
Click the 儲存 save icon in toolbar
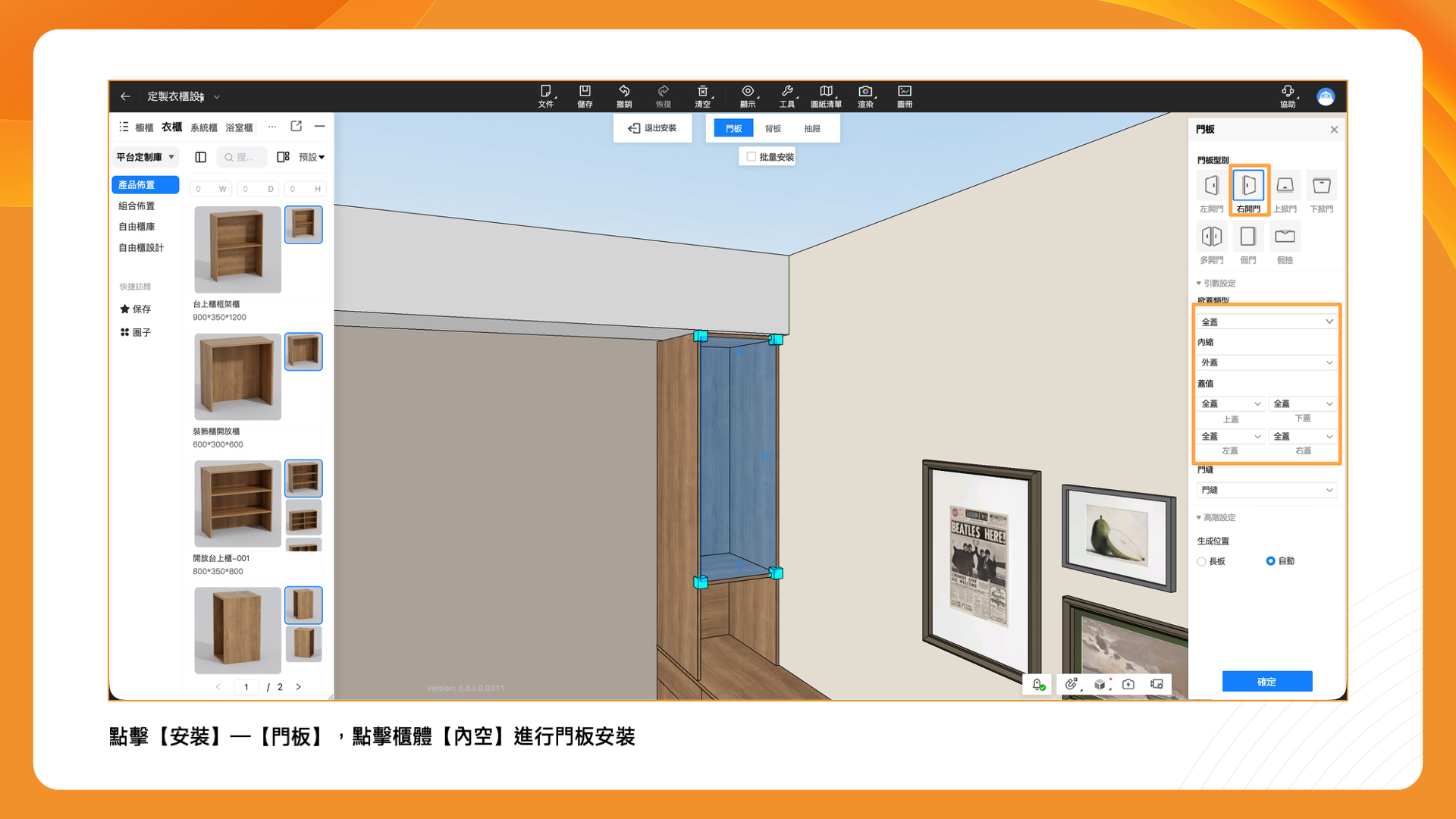585,96
